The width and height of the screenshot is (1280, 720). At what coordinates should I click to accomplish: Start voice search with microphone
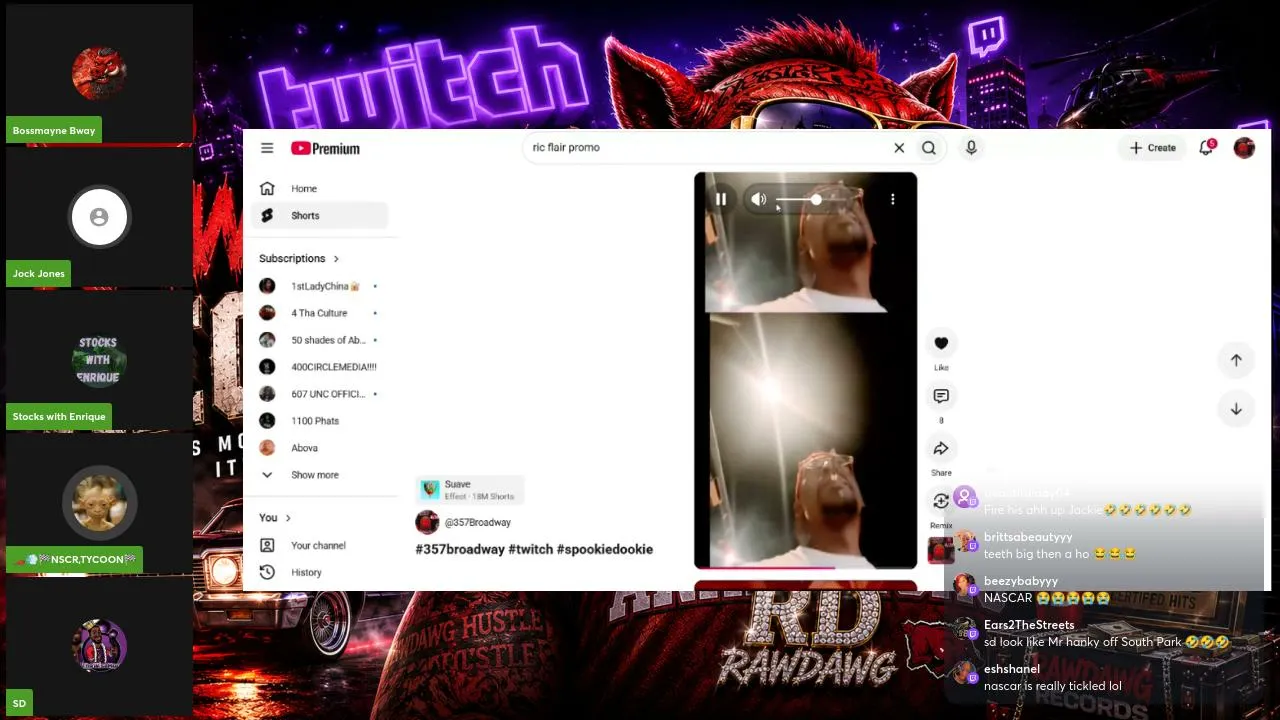[971, 148]
